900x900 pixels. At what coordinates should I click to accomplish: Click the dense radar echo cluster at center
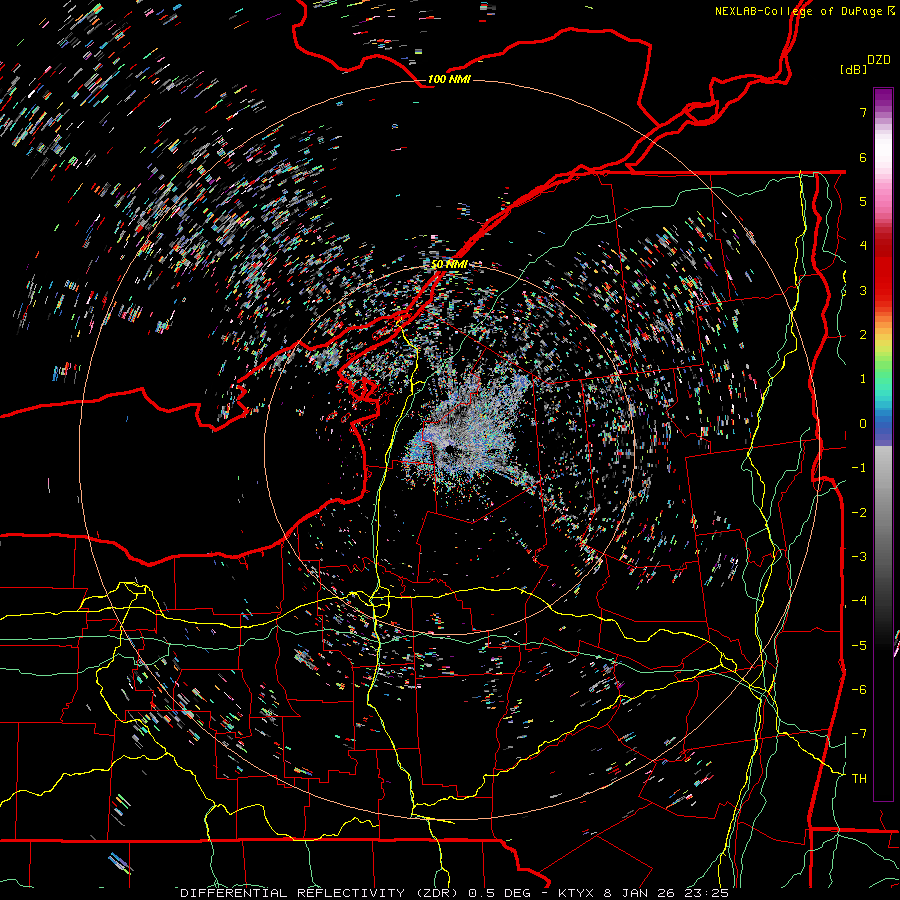(x=468, y=430)
